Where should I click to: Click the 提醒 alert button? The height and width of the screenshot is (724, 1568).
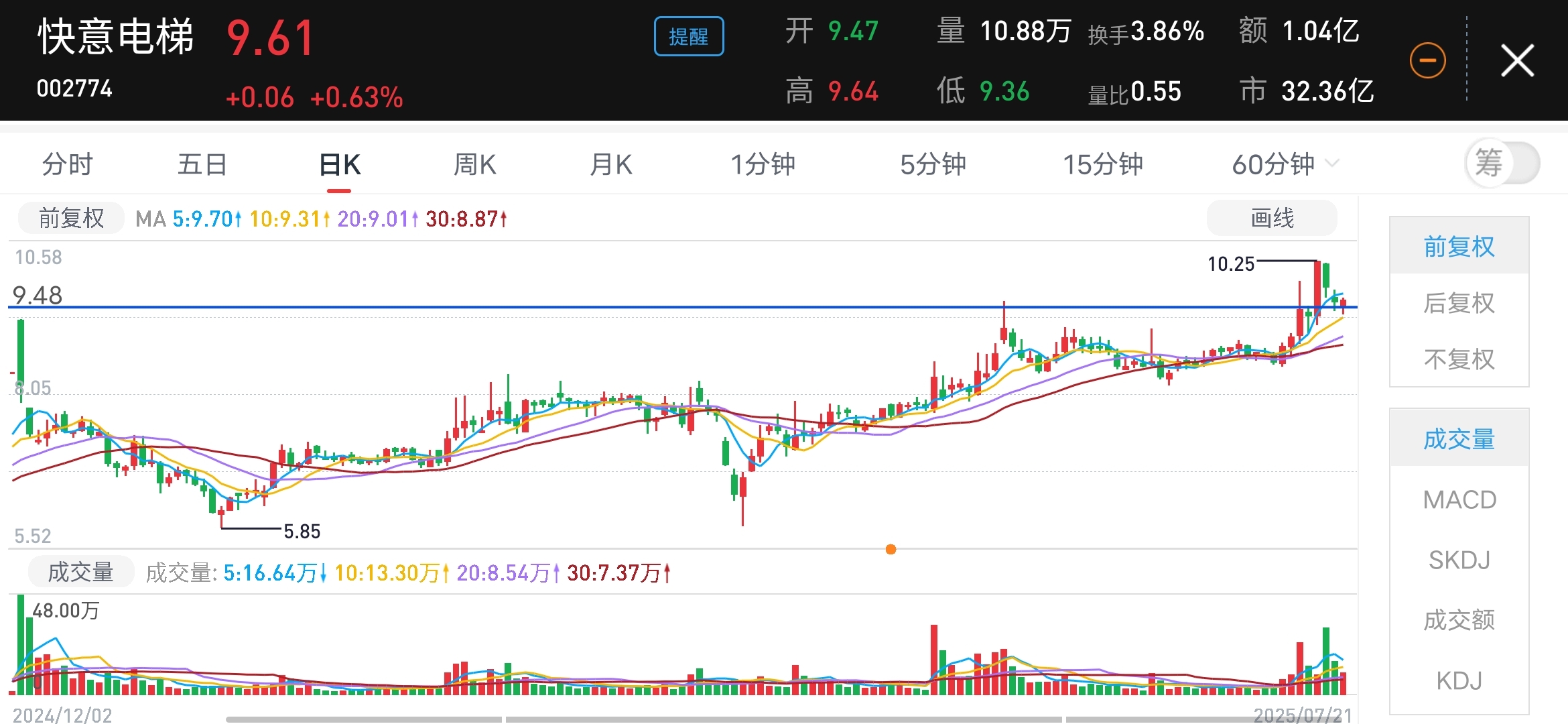(689, 36)
